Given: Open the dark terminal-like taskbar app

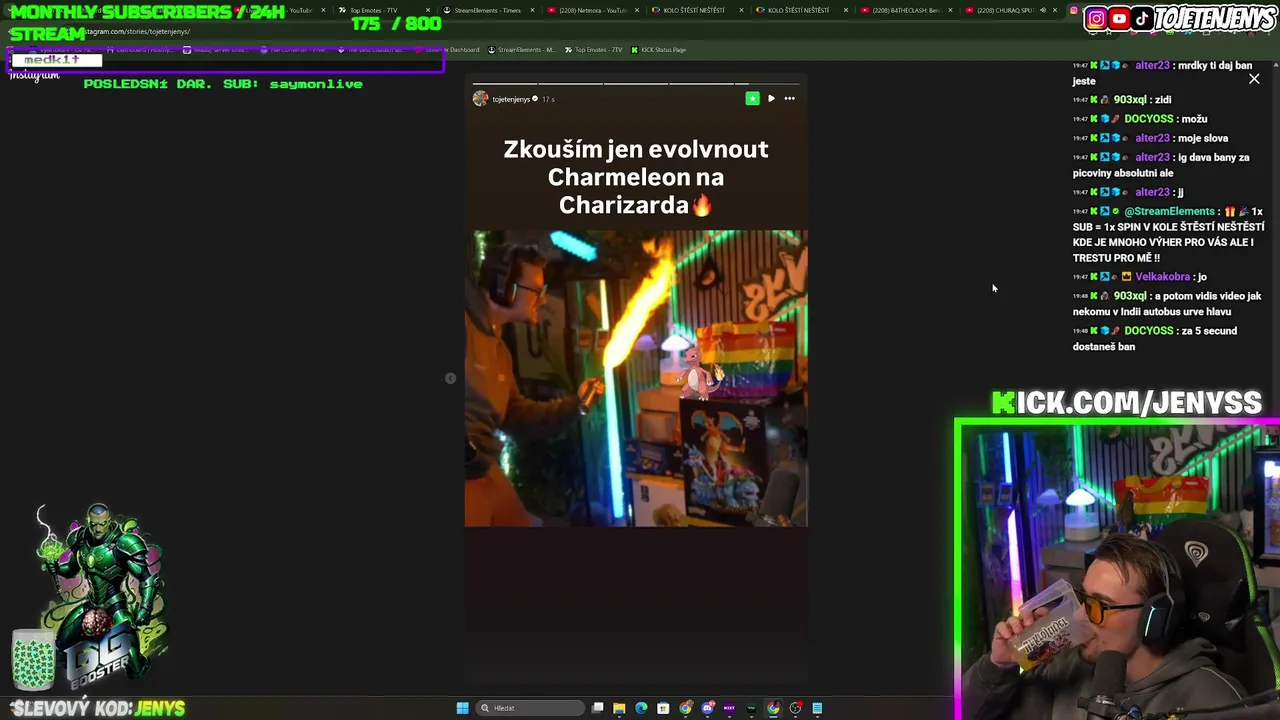Looking at the screenshot, I should (751, 708).
